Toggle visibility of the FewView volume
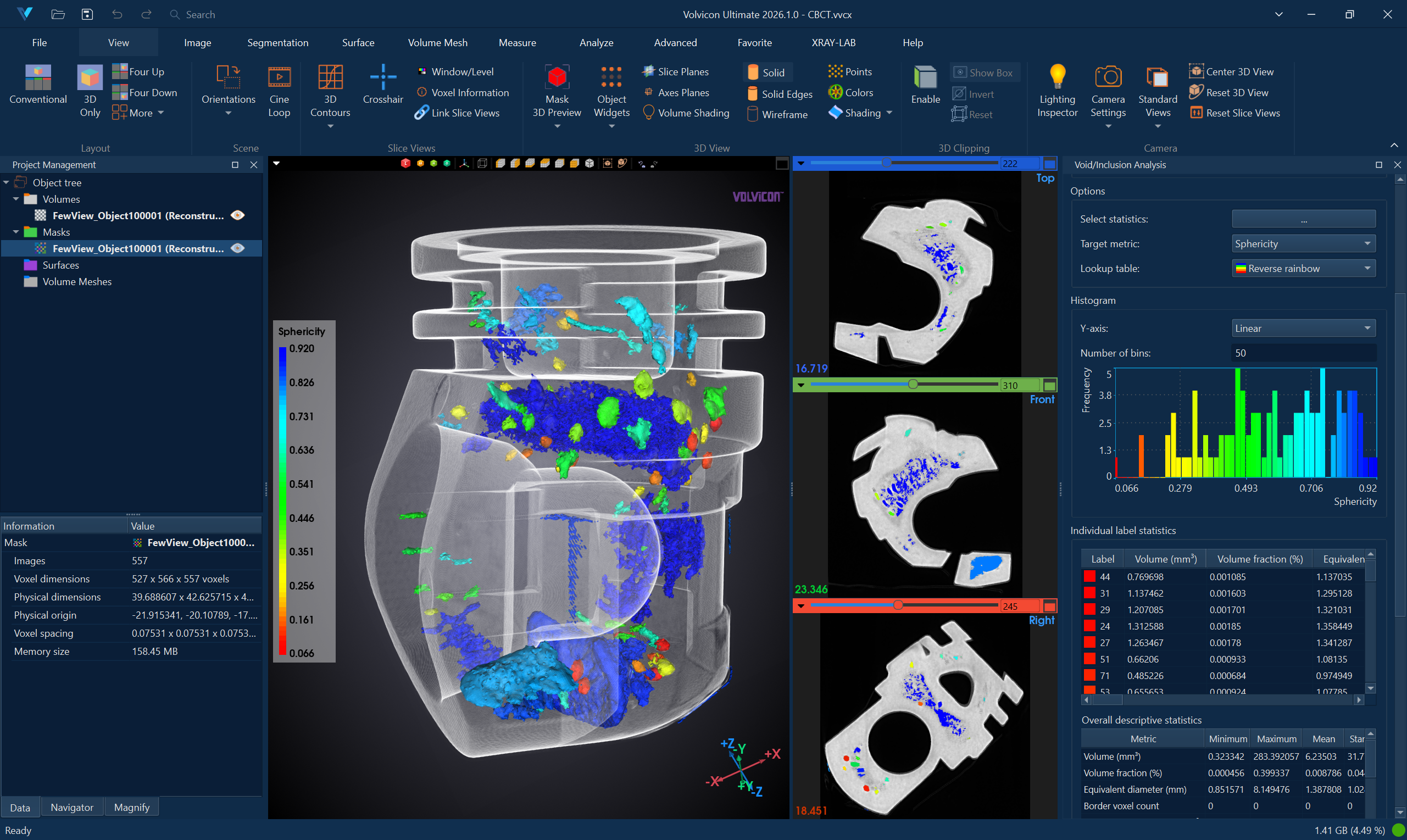1407x840 pixels. pos(238,215)
